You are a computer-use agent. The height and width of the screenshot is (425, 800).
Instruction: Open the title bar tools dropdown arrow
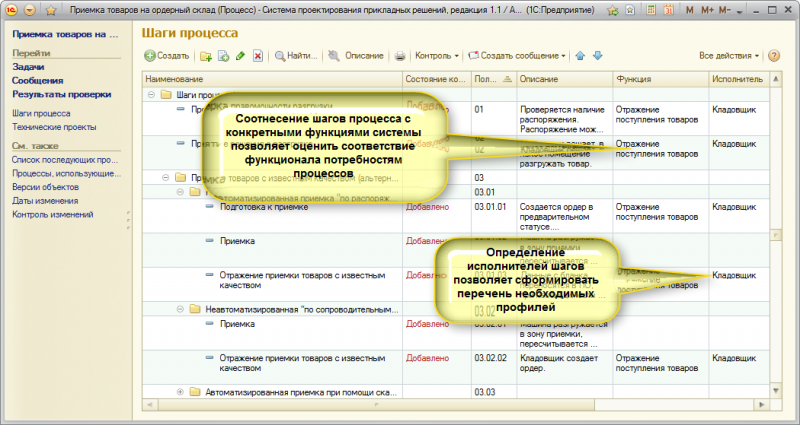click(740, 11)
